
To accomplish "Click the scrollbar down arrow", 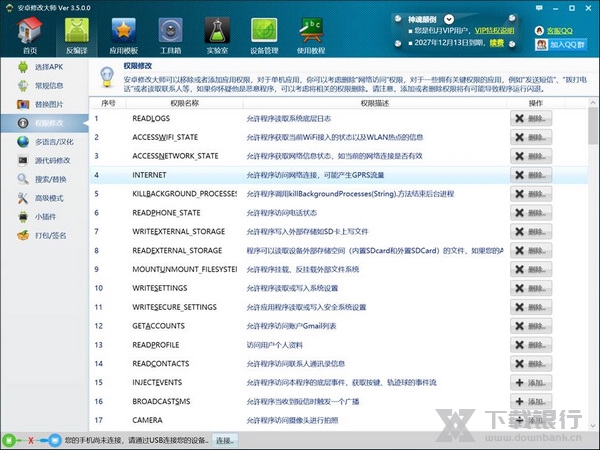I will point(593,426).
